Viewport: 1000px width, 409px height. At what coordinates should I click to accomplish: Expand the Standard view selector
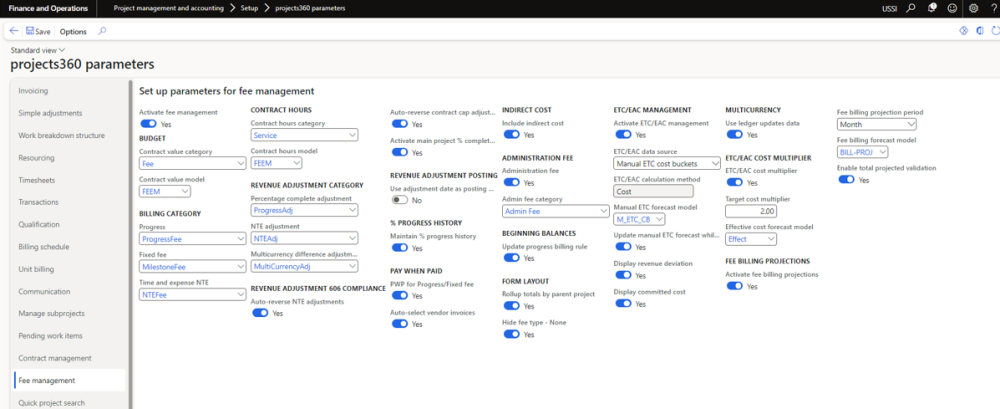click(38, 50)
